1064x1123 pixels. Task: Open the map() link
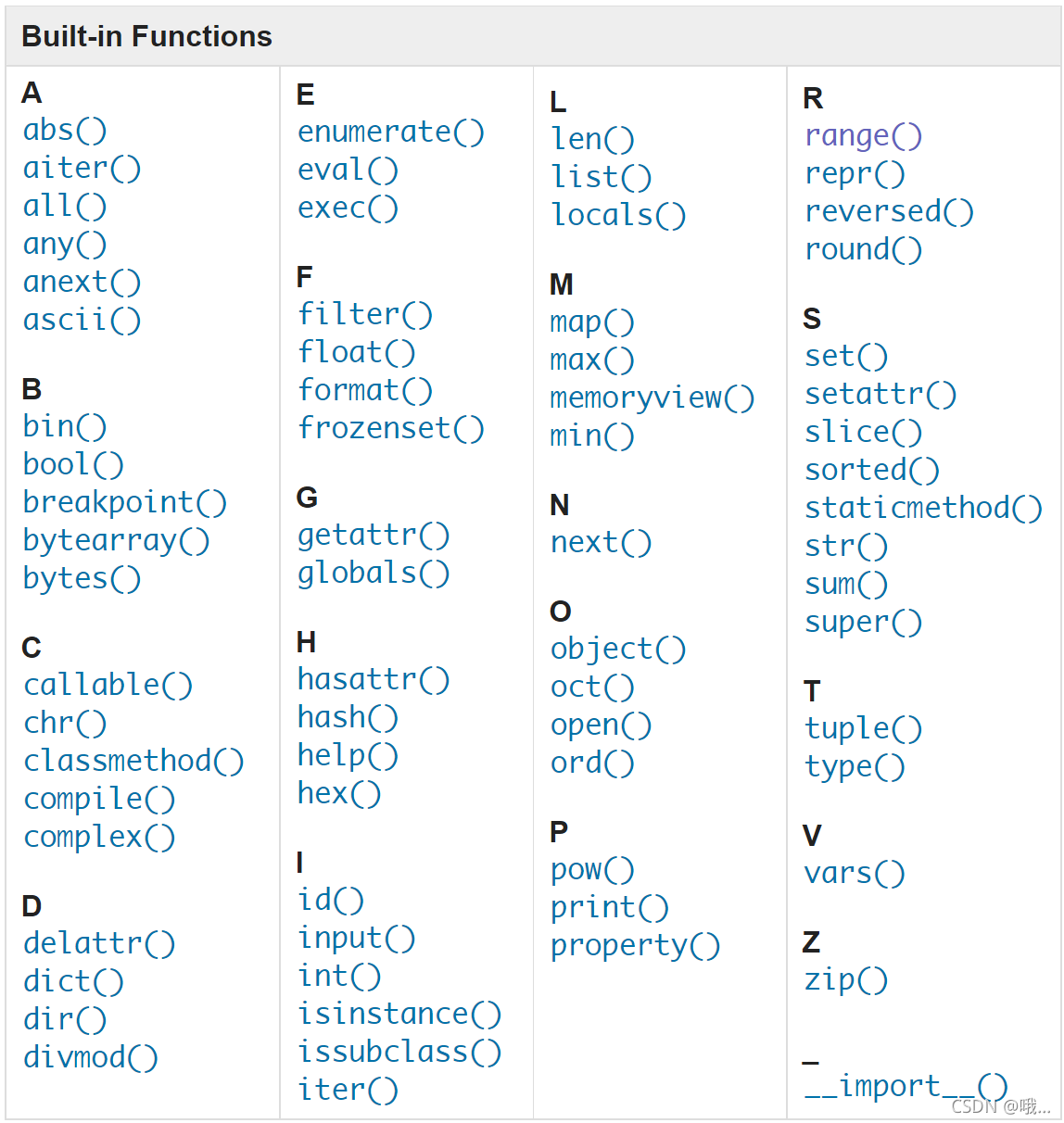pyautogui.click(x=592, y=322)
